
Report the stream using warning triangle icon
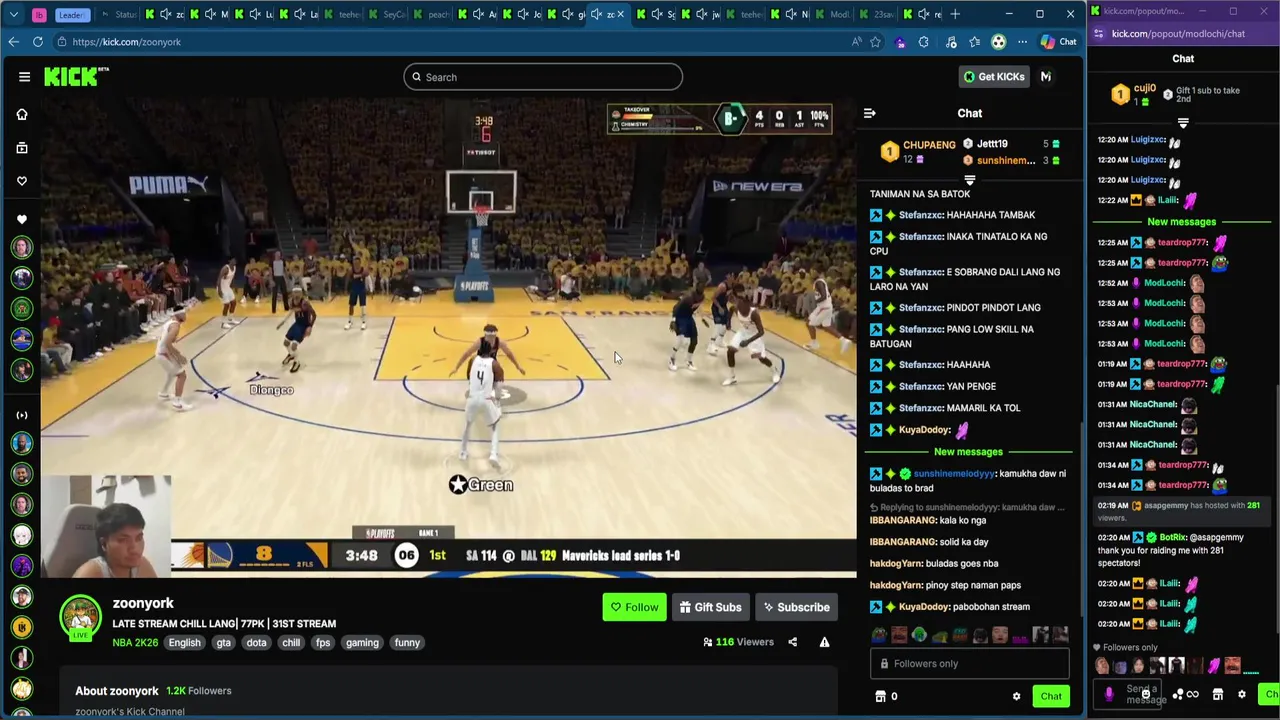pyautogui.click(x=824, y=642)
